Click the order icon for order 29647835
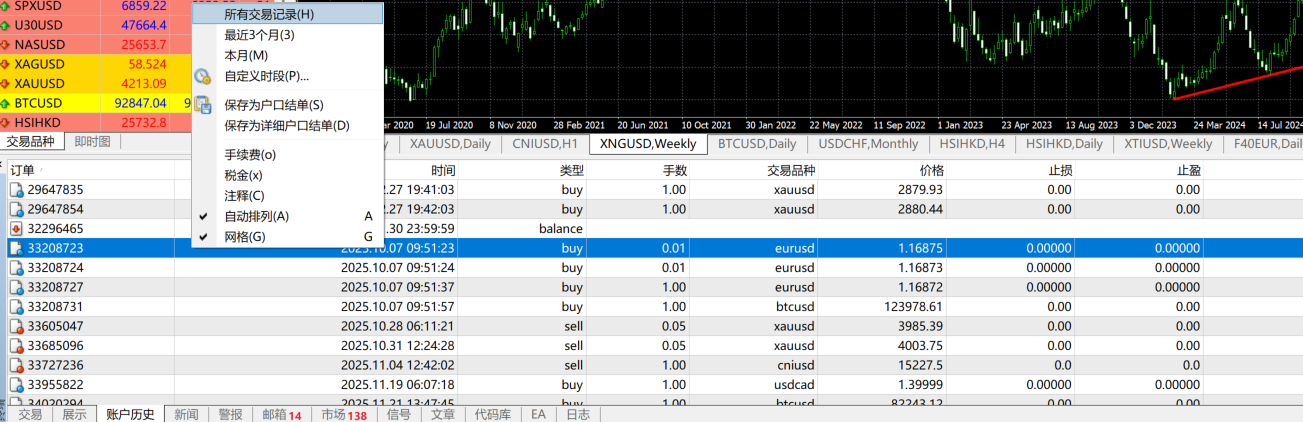The image size is (1303, 422). (16, 190)
